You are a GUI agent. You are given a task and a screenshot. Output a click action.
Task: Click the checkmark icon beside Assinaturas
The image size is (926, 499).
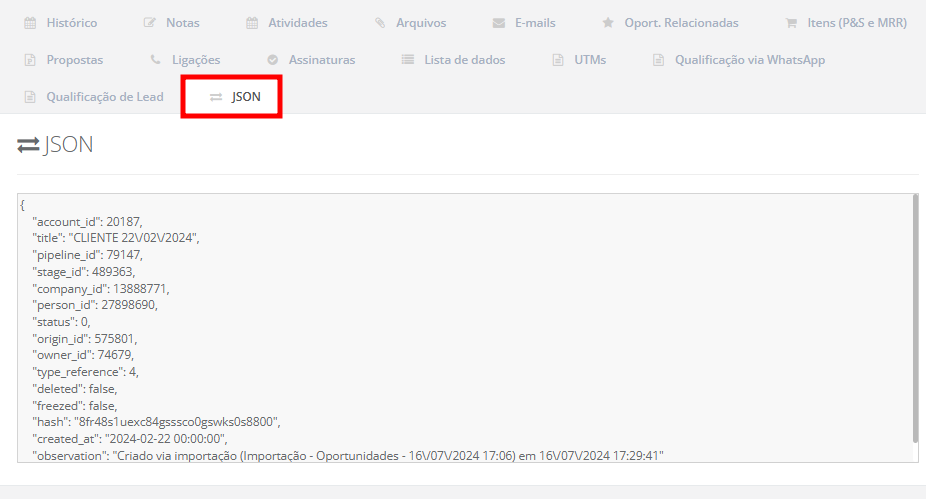[x=273, y=60]
